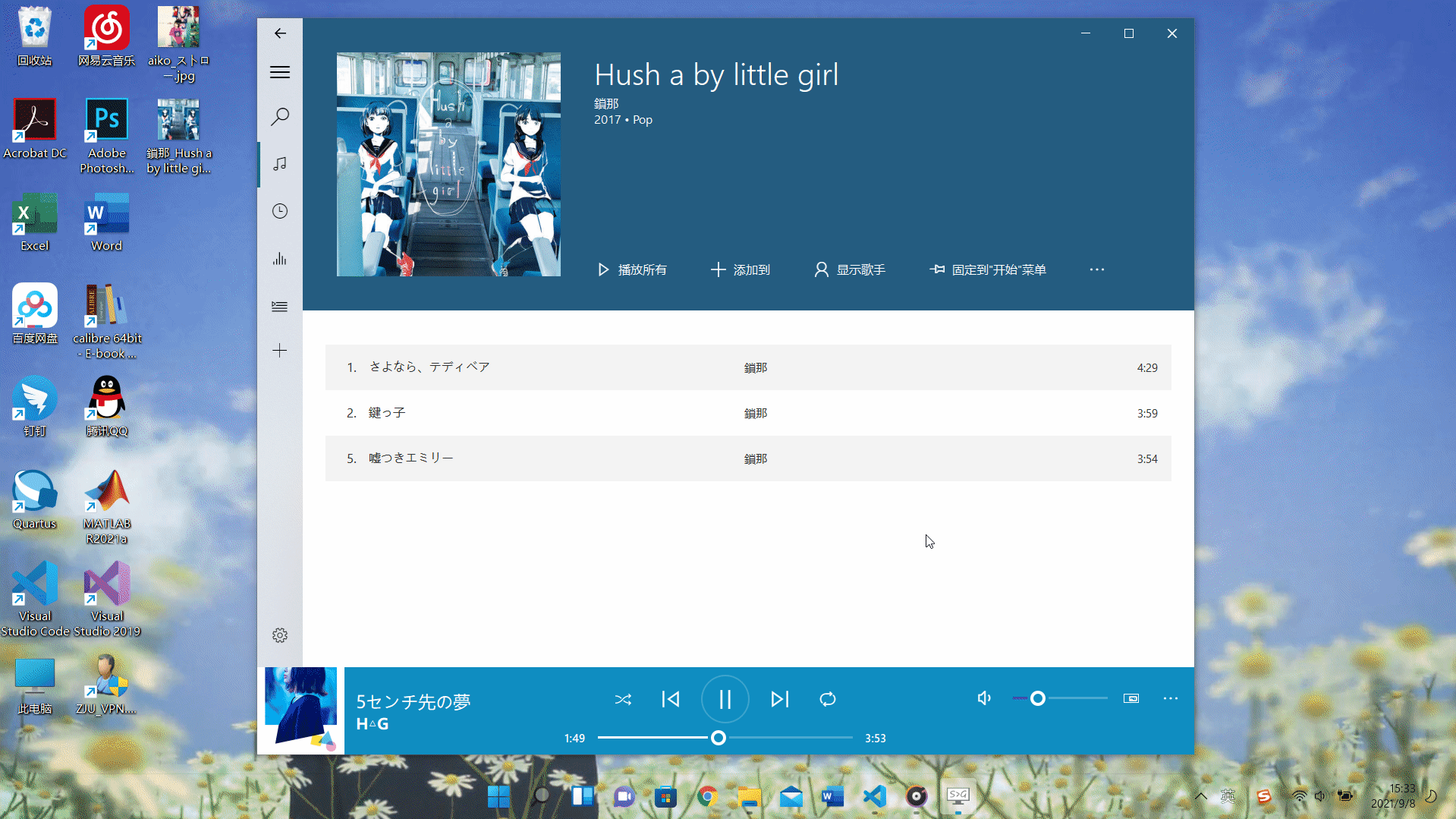
Task: Click 播放所有 to play all
Action: [632, 269]
